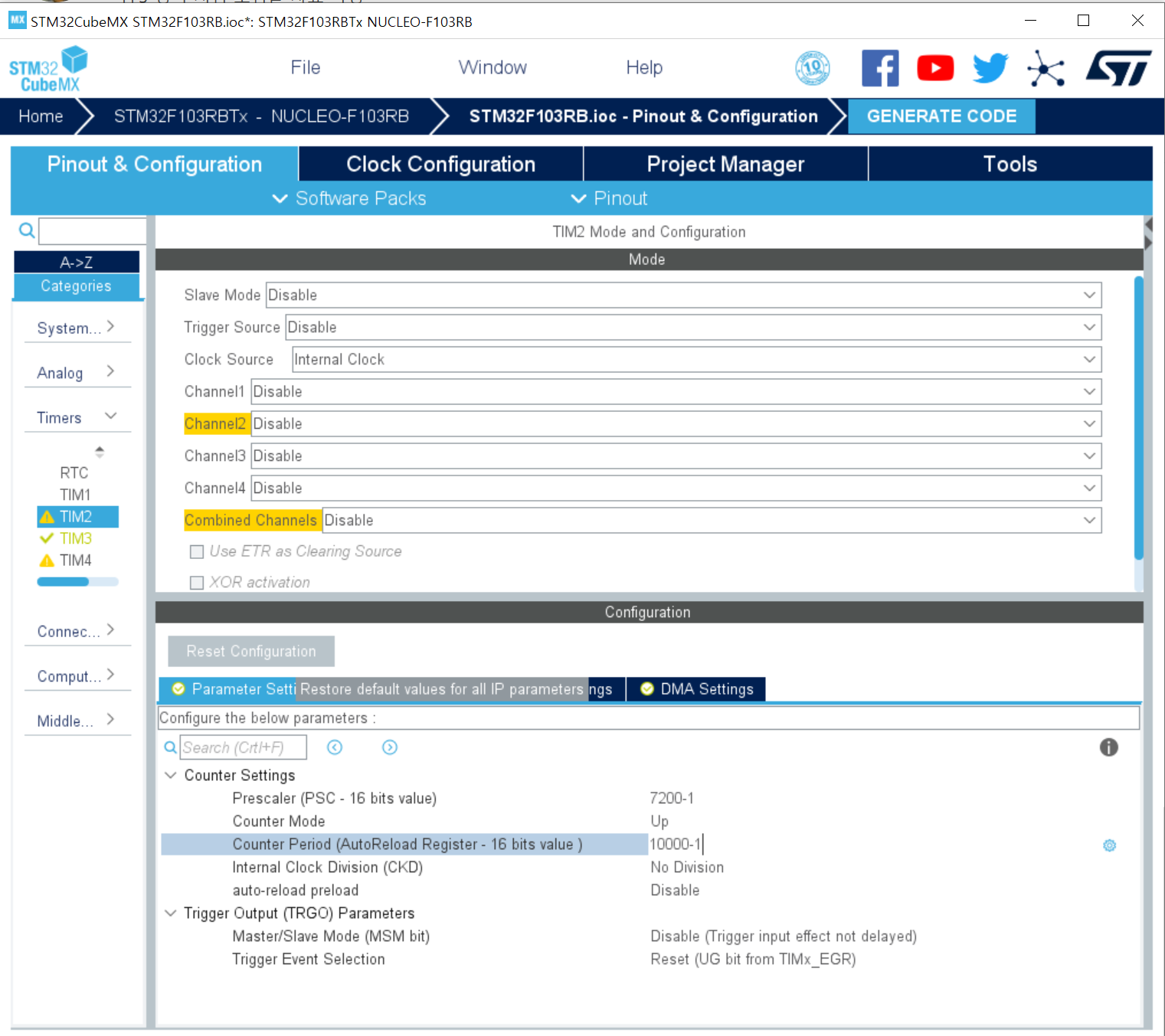This screenshot has width=1165, height=1036.
Task: Click the category search input field
Action: point(92,230)
